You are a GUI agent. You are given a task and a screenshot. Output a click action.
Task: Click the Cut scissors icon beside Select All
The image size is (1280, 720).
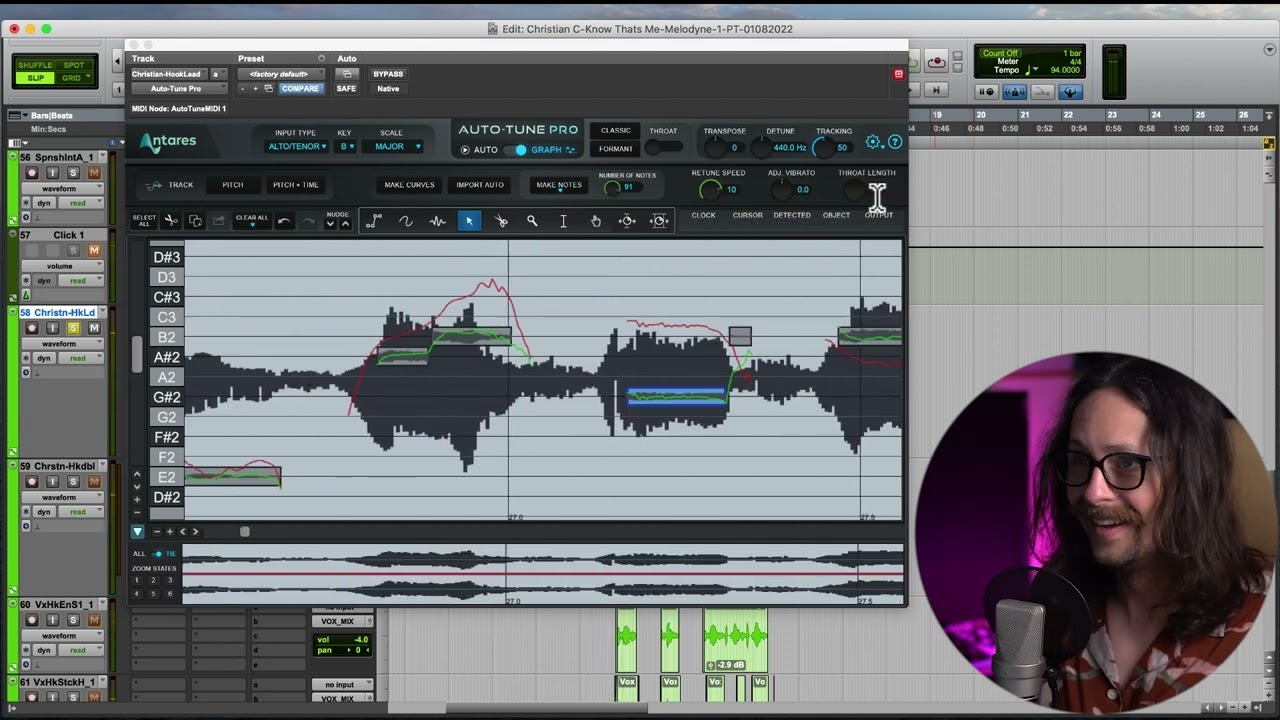[171, 220]
